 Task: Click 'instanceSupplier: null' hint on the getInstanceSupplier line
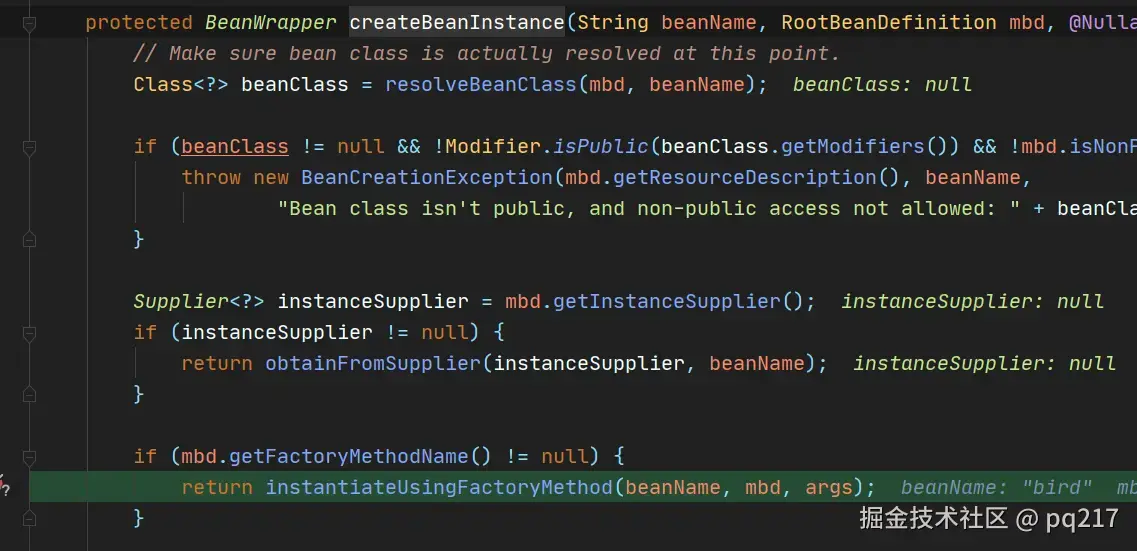click(972, 301)
